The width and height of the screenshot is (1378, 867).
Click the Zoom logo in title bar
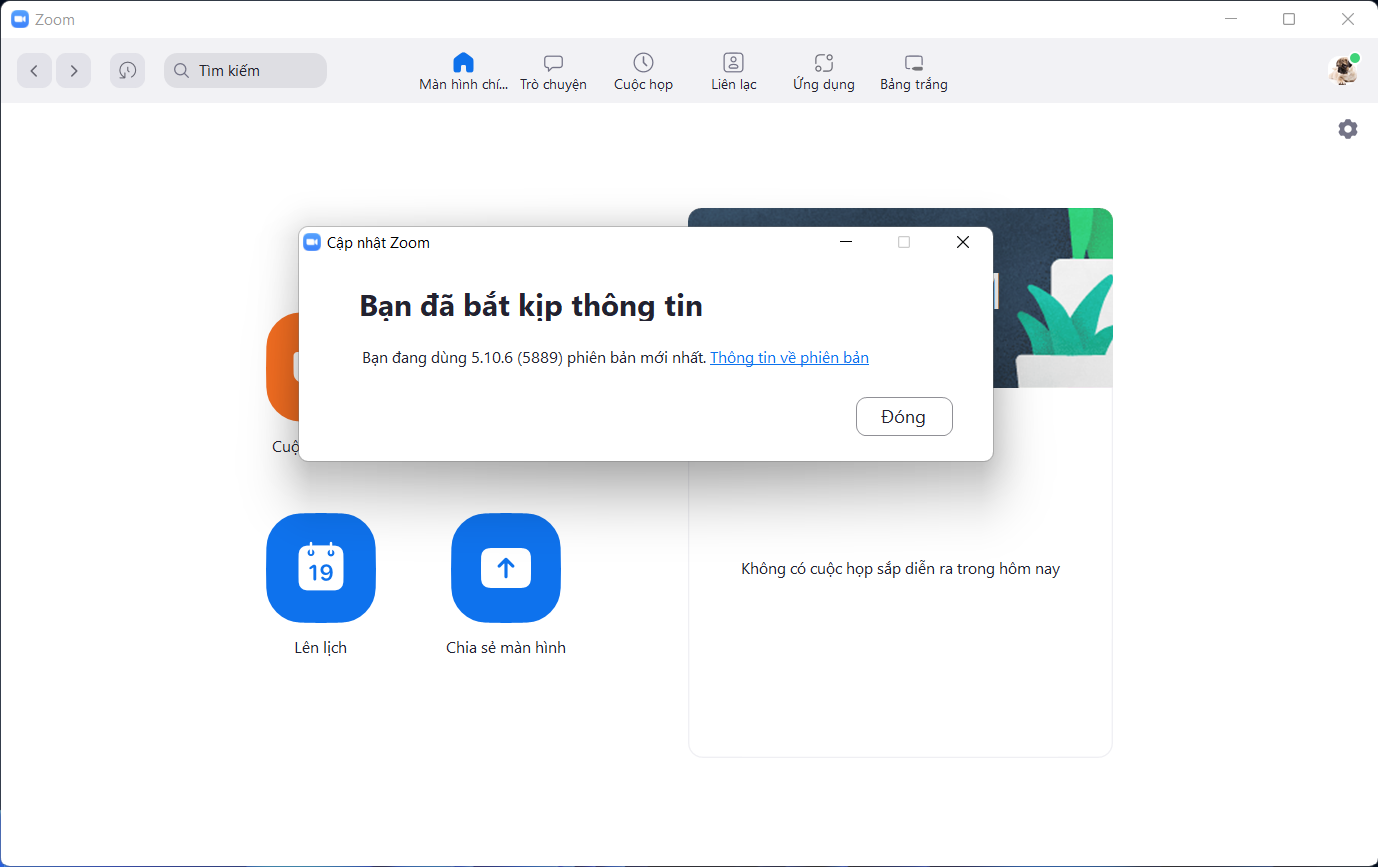(x=18, y=18)
